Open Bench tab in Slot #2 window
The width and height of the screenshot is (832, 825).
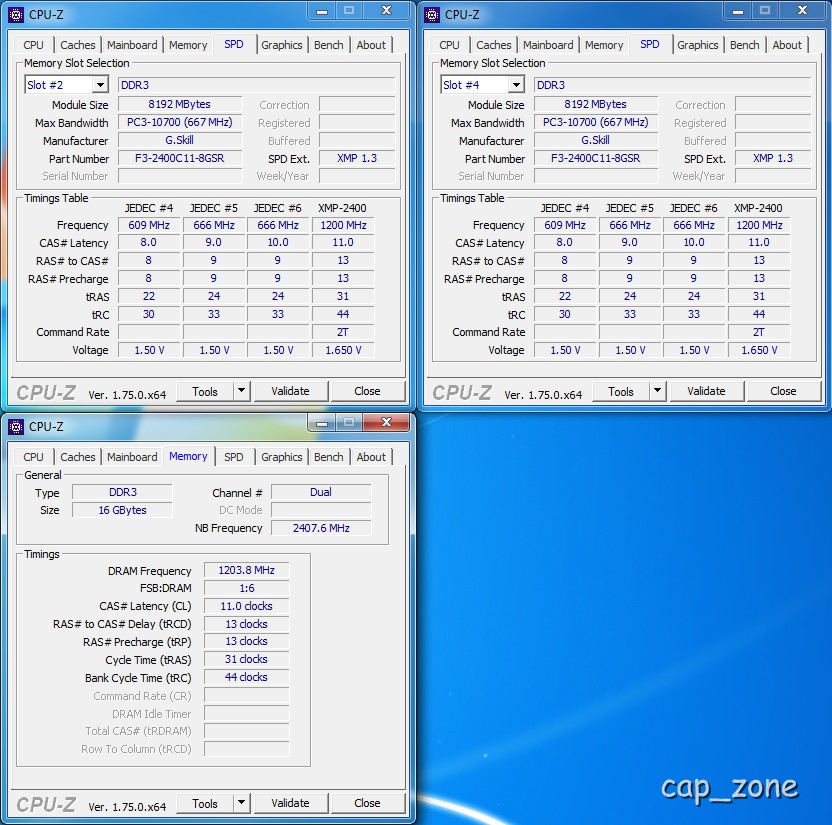[328, 45]
